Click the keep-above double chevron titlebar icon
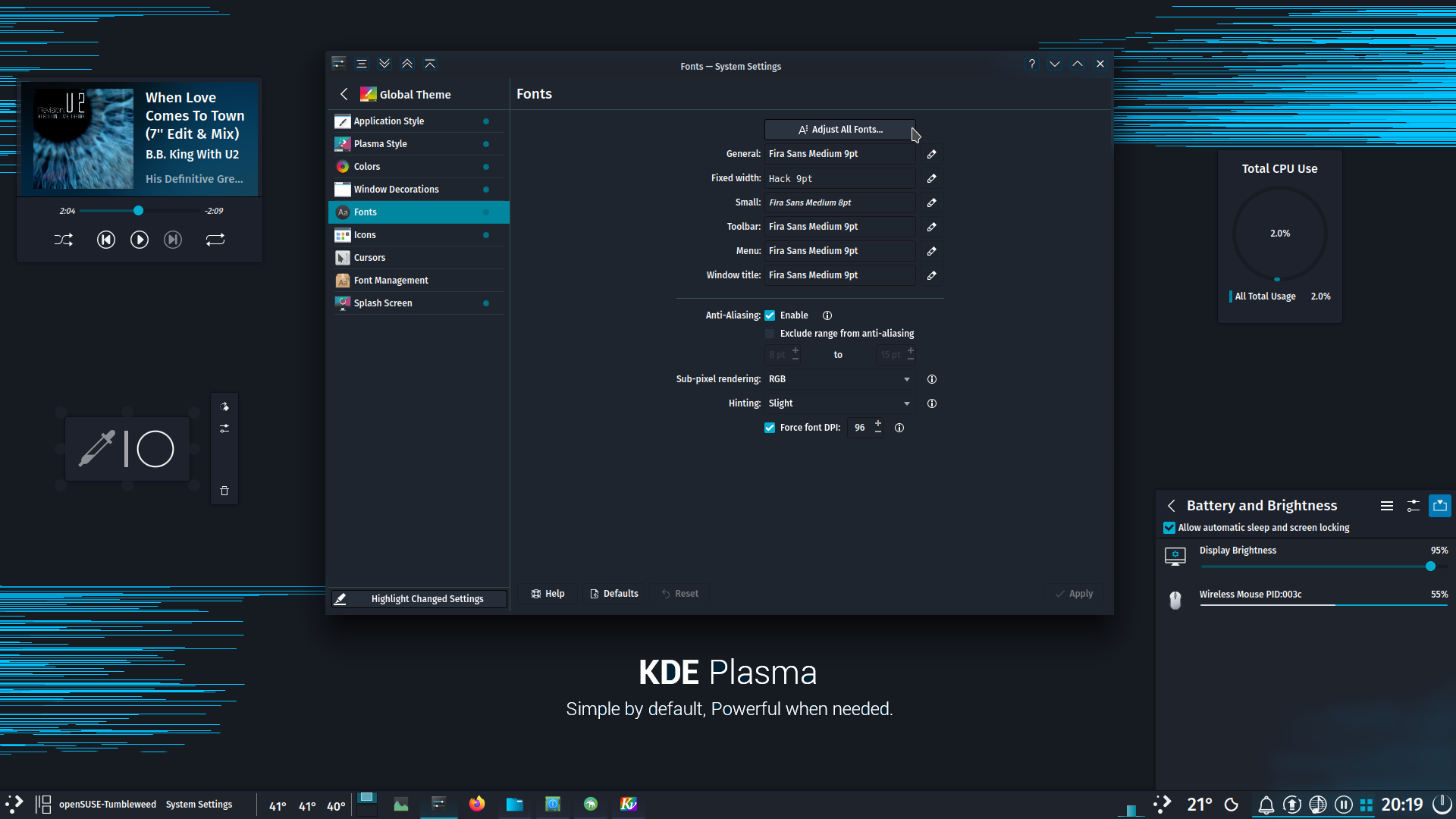Image resolution: width=1456 pixels, height=819 pixels. (407, 64)
